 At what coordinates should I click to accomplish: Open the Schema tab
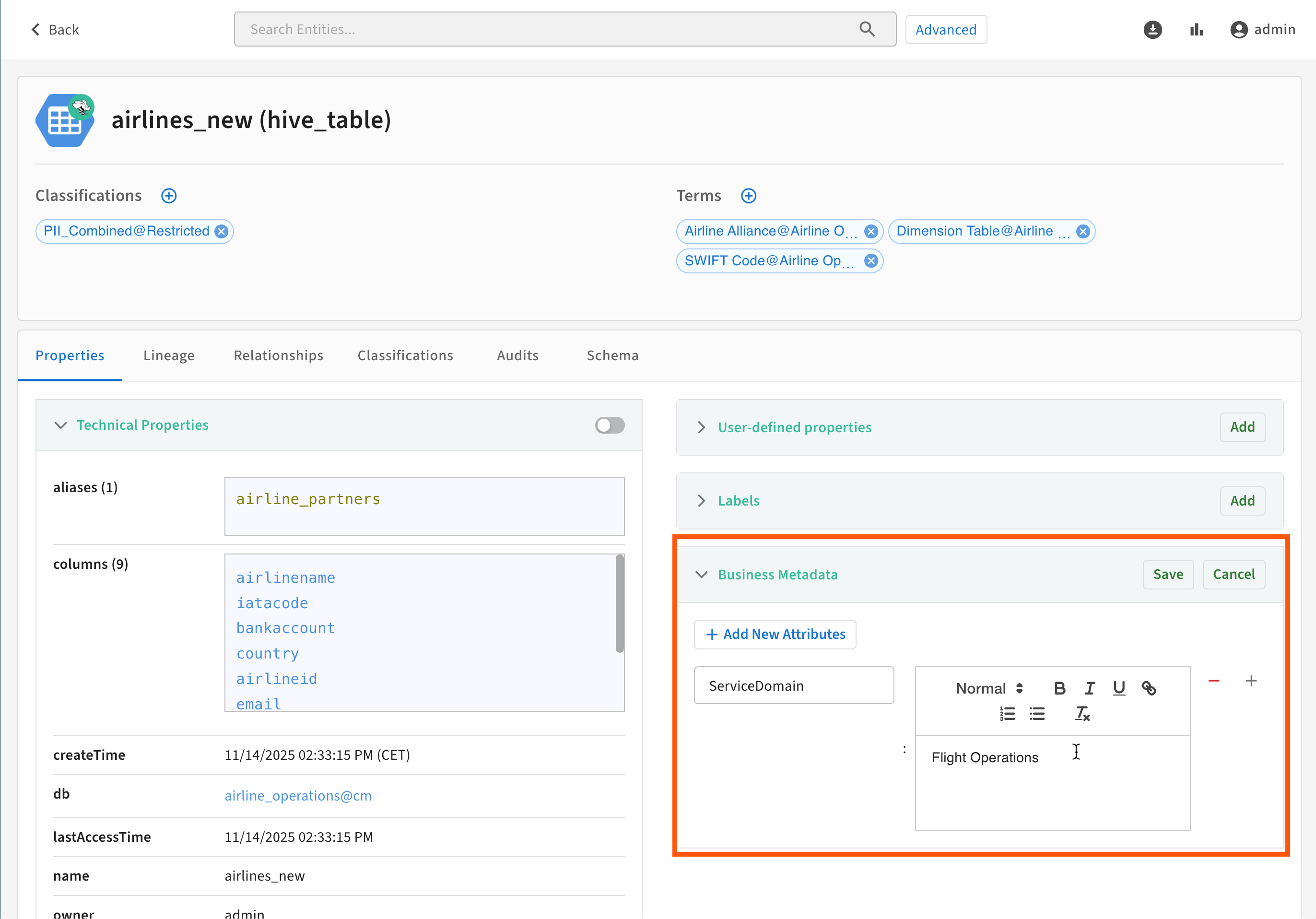point(612,355)
